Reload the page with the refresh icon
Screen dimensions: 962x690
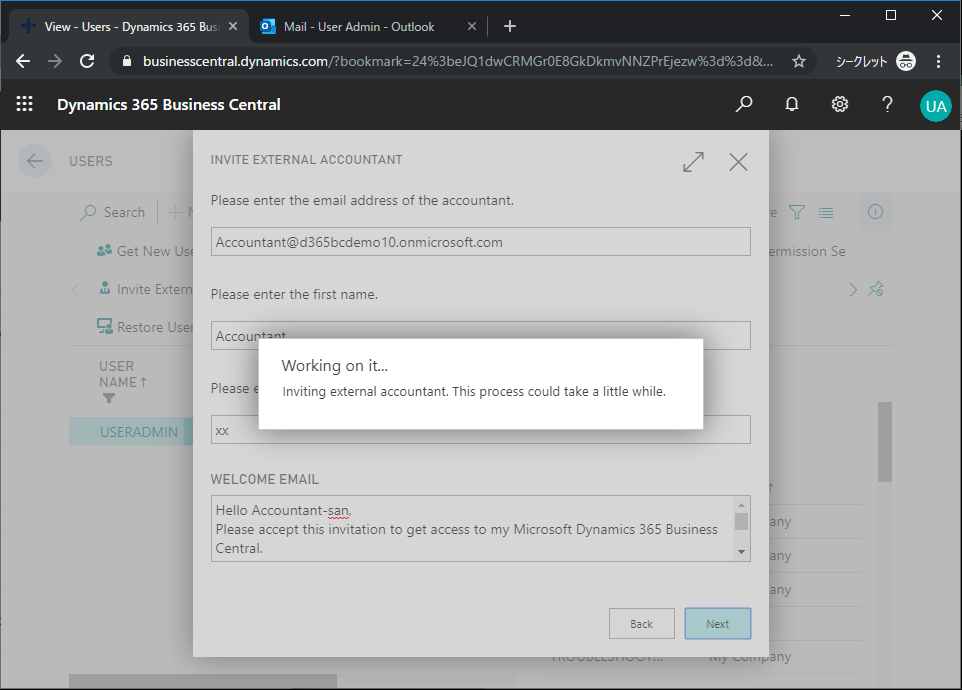(x=87, y=61)
